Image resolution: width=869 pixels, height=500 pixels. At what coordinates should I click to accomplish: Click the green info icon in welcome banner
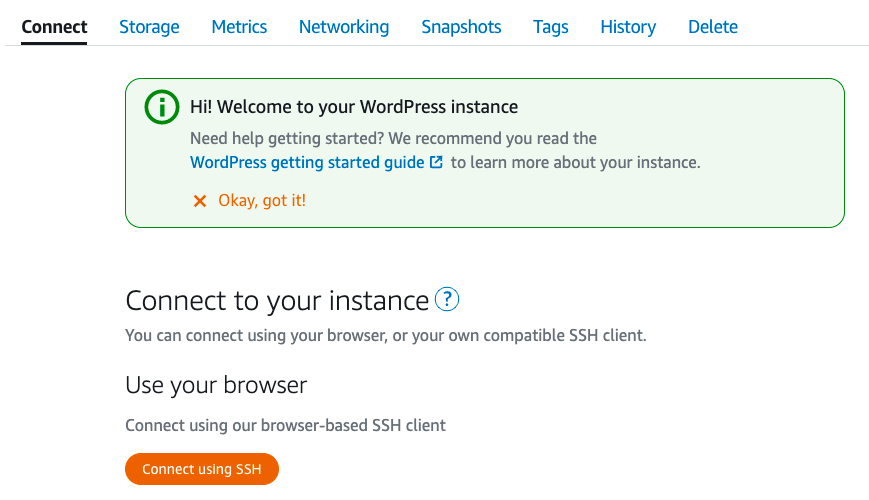162,107
